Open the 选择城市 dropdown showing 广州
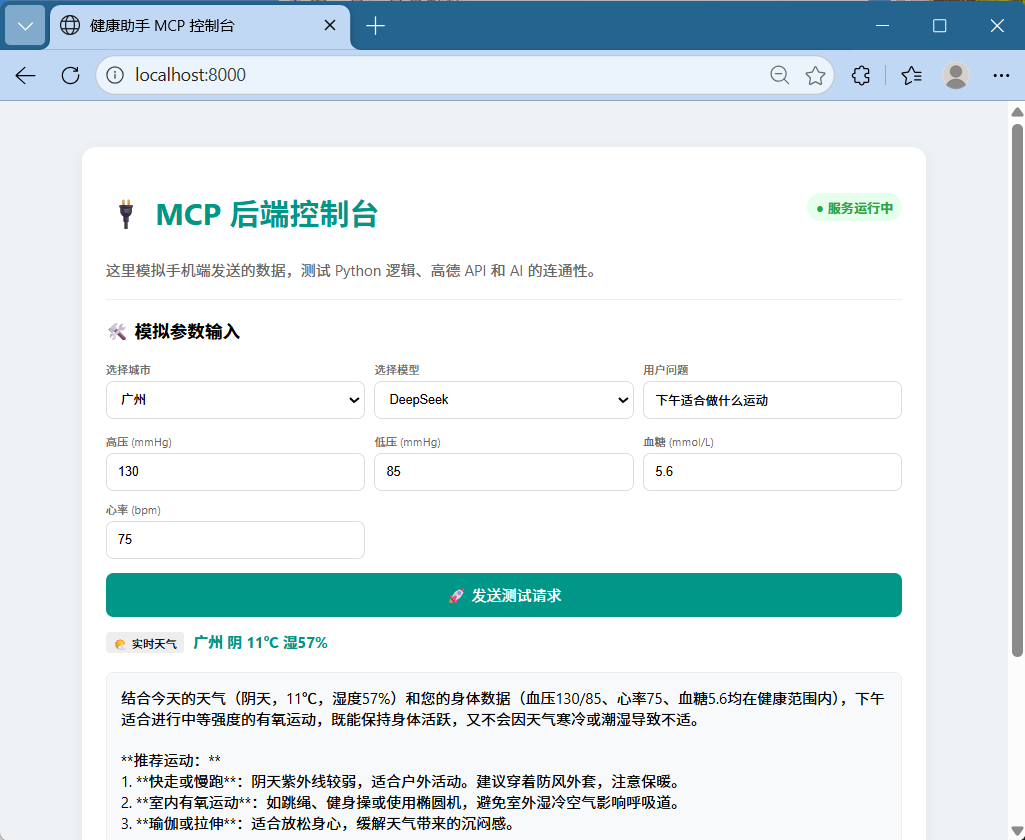 click(x=235, y=400)
